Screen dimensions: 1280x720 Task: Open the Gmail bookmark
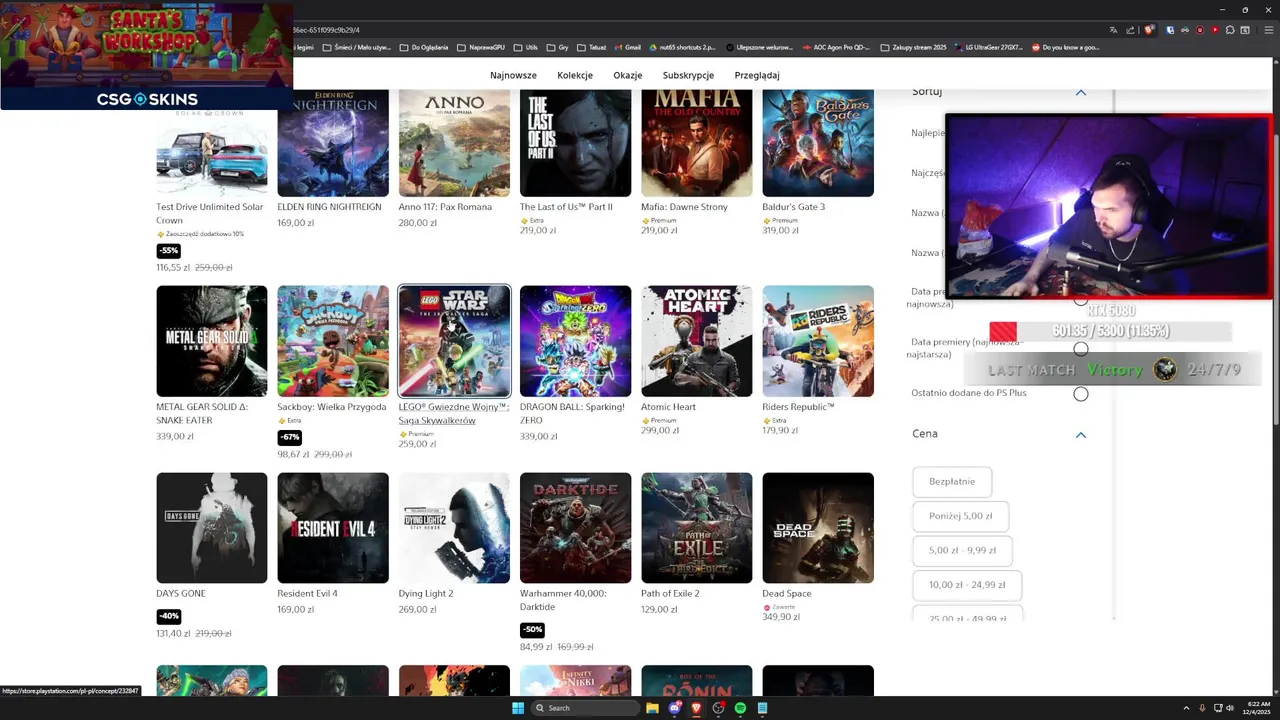(627, 47)
